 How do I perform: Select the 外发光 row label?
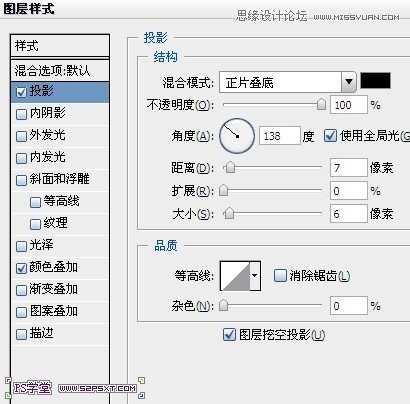47,135
